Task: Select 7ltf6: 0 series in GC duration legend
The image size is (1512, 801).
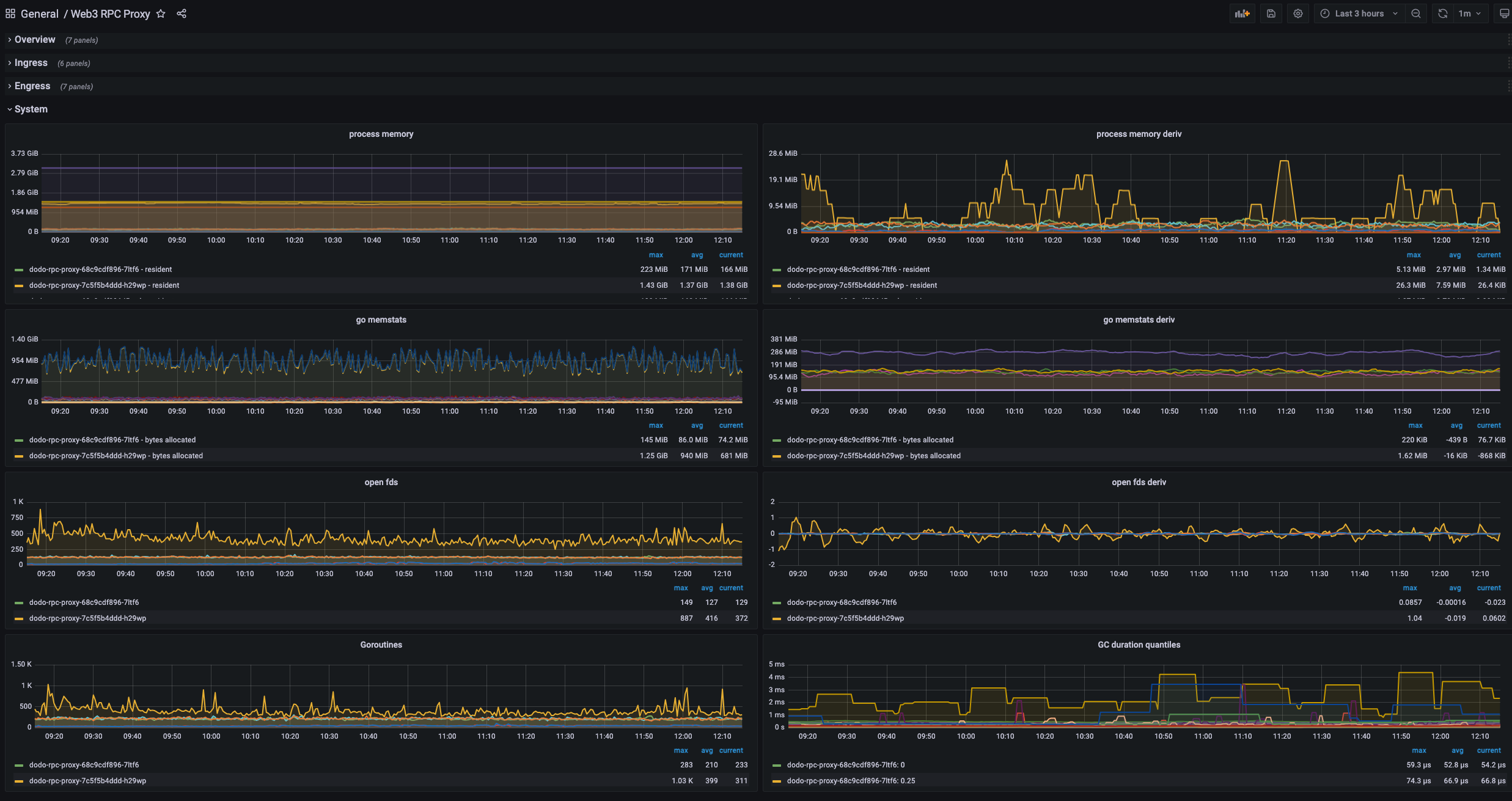Action: (x=846, y=765)
